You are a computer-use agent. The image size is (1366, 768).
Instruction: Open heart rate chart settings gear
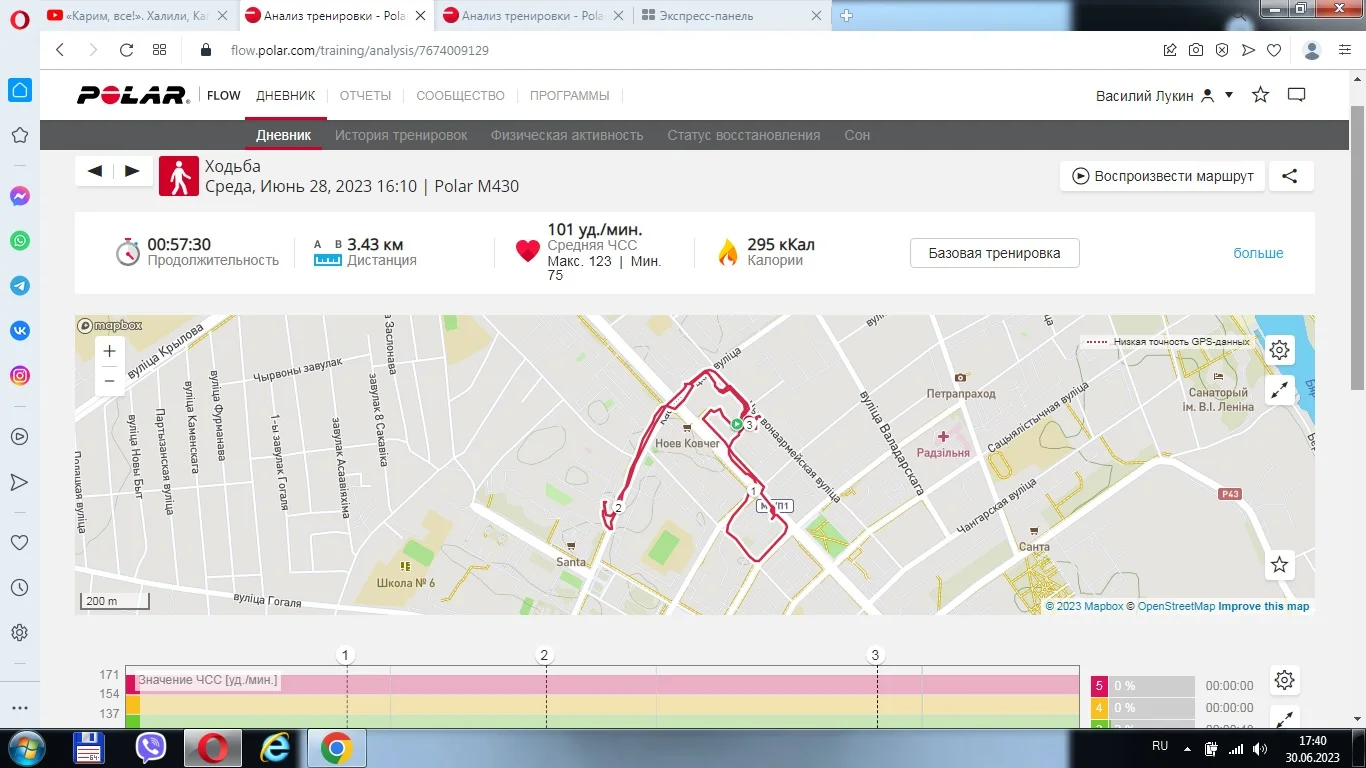coord(1285,680)
